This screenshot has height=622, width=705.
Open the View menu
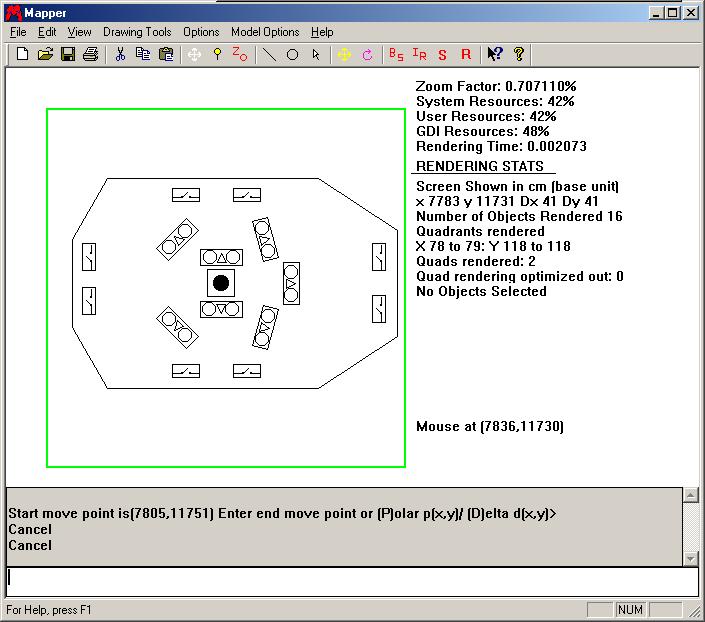point(79,32)
